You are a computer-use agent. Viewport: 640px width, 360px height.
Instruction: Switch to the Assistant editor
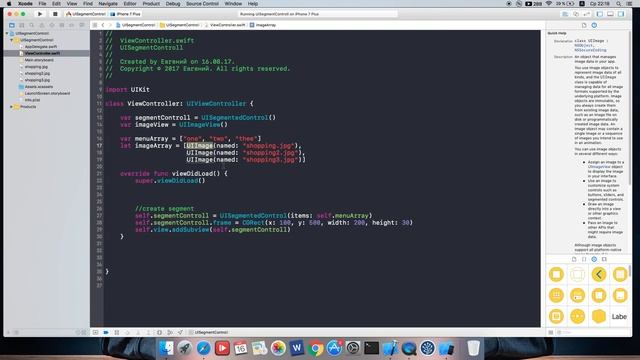[576, 14]
